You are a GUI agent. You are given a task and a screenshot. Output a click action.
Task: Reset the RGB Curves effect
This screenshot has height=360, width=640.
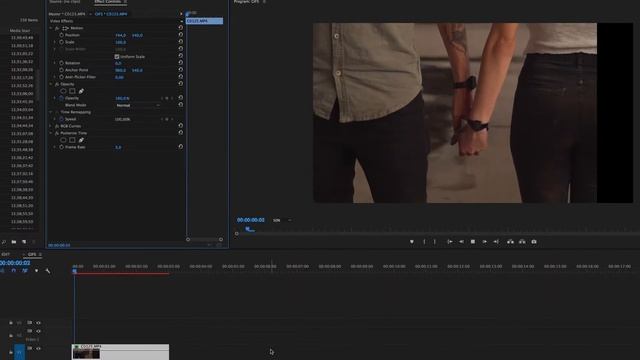click(180, 126)
